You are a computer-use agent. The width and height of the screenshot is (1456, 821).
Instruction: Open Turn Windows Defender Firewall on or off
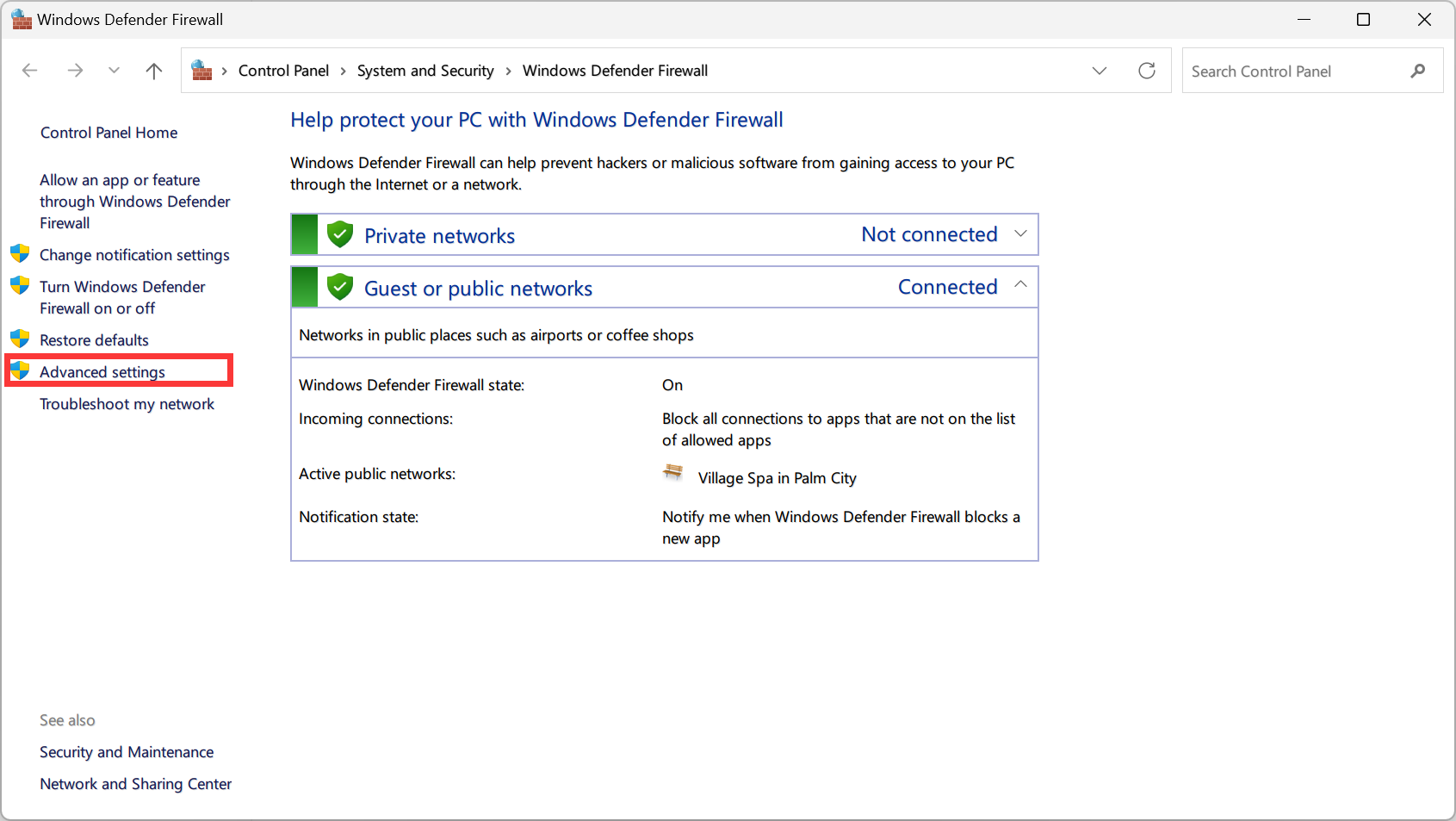(x=122, y=297)
